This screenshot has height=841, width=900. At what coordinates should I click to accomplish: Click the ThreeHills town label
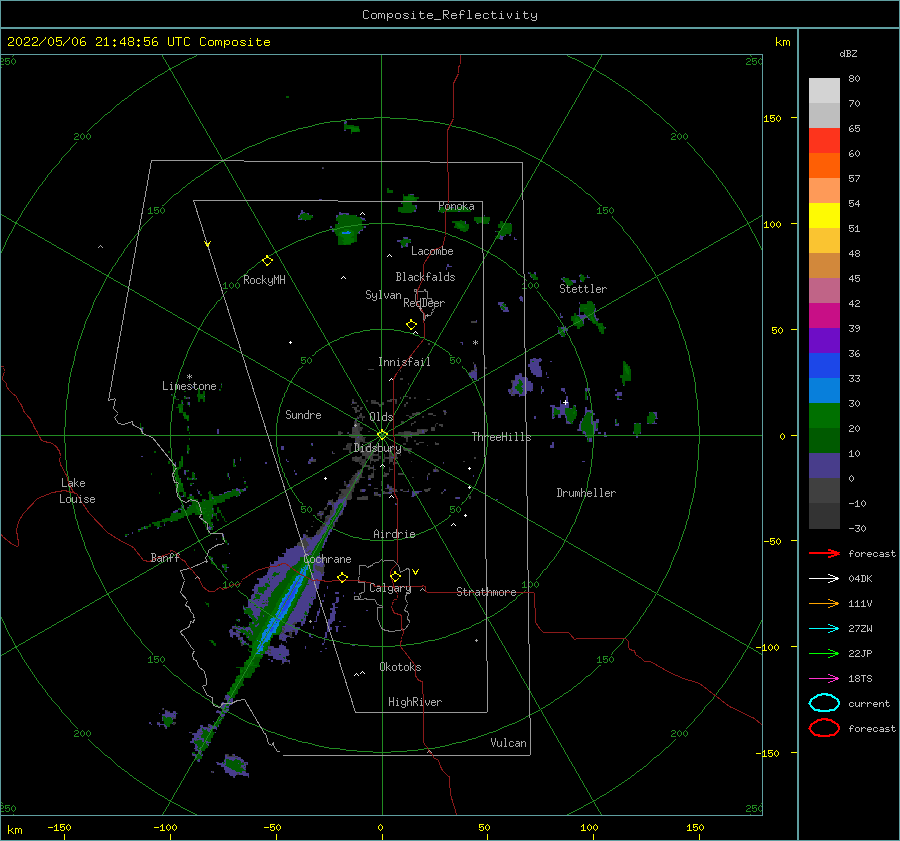point(501,437)
